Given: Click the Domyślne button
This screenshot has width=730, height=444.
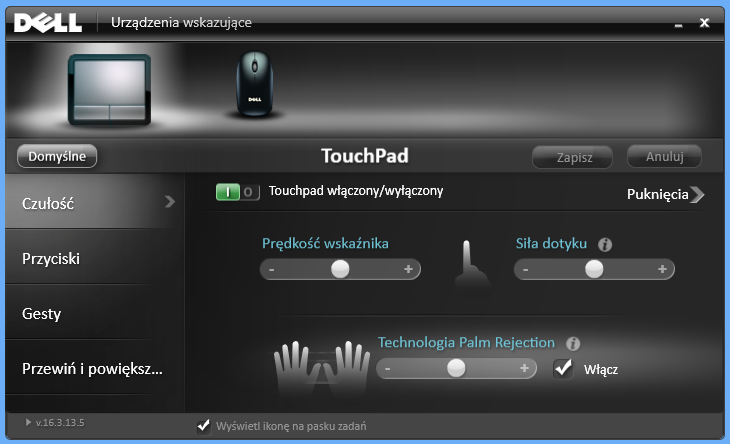Looking at the screenshot, I should click(57, 156).
